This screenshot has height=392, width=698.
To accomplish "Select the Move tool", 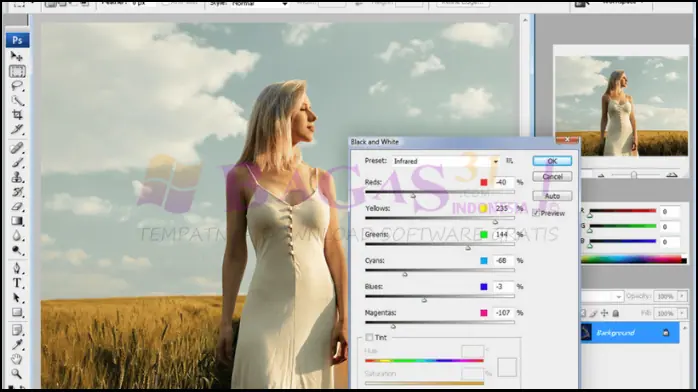I will coord(17,56).
